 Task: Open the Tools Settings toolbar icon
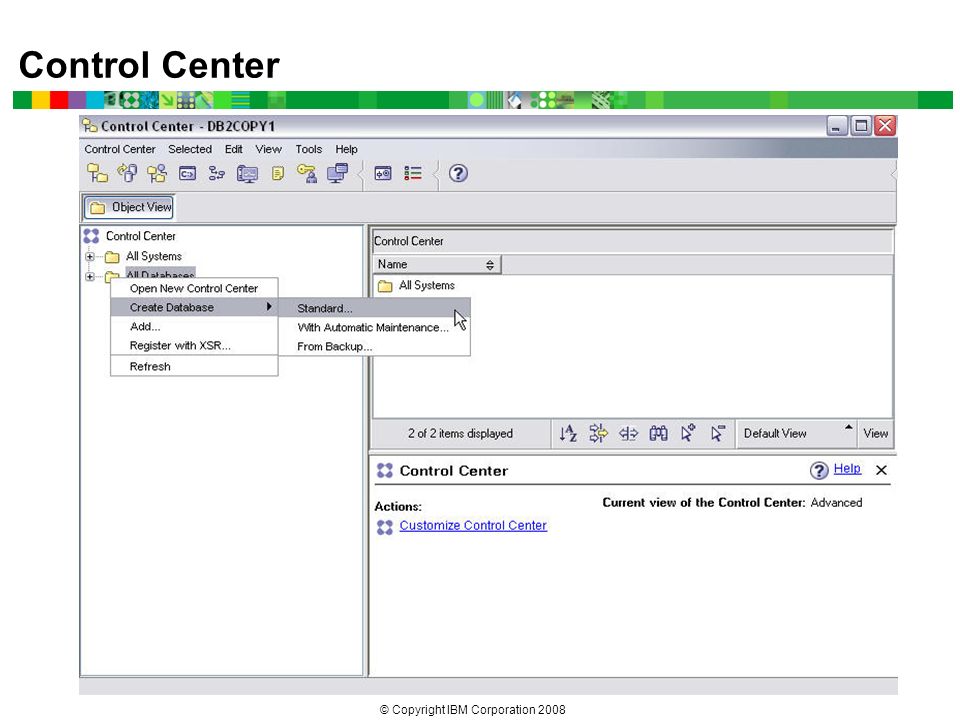pos(383,174)
